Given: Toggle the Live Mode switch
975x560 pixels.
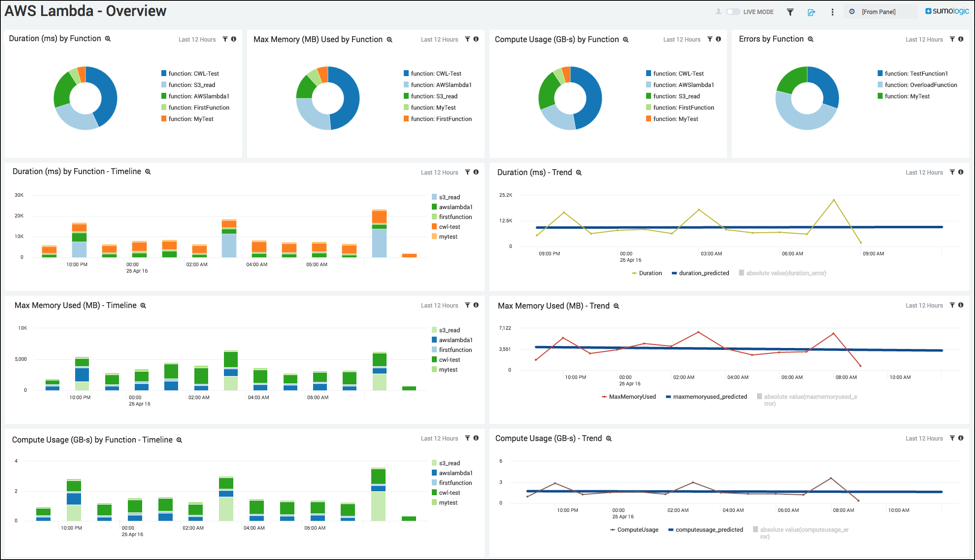Looking at the screenshot, I should point(733,12).
